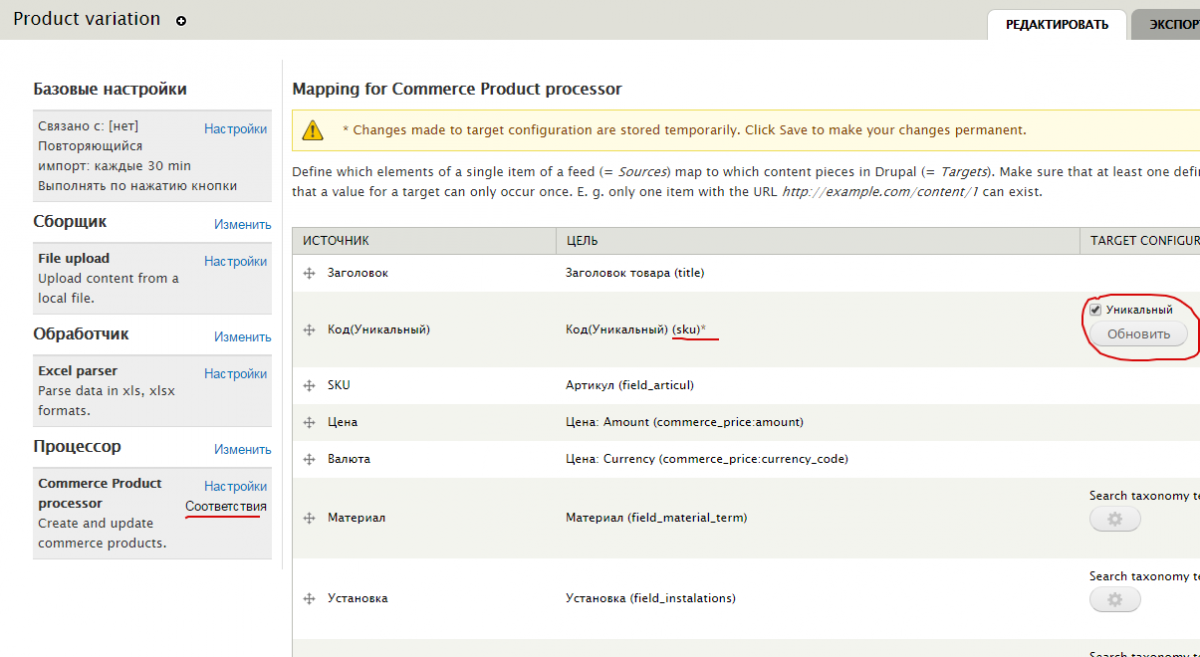The width and height of the screenshot is (1200, 657).
Task: Click Изменить link next to Процессор
Action: [x=242, y=450]
